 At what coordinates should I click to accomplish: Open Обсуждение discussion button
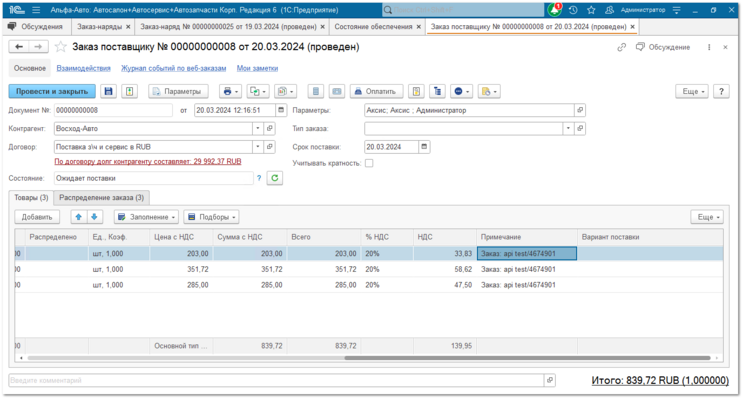tap(663, 47)
